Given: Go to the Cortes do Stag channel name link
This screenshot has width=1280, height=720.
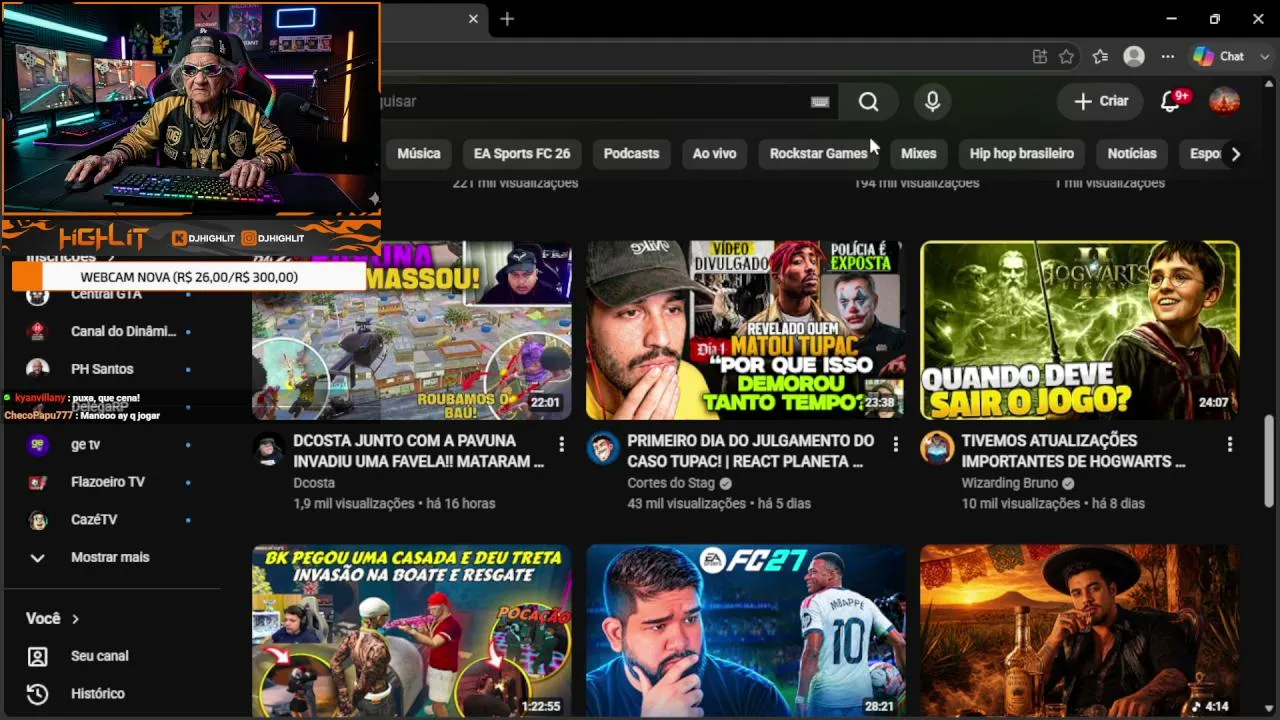Looking at the screenshot, I should (671, 483).
